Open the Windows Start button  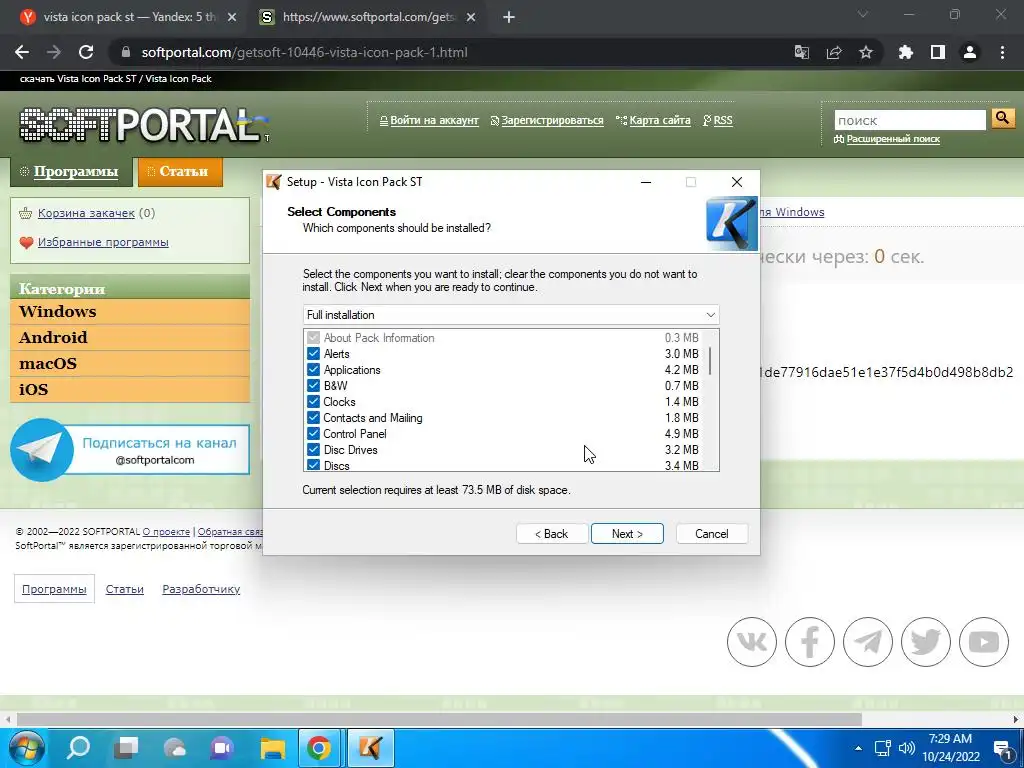(x=26, y=748)
